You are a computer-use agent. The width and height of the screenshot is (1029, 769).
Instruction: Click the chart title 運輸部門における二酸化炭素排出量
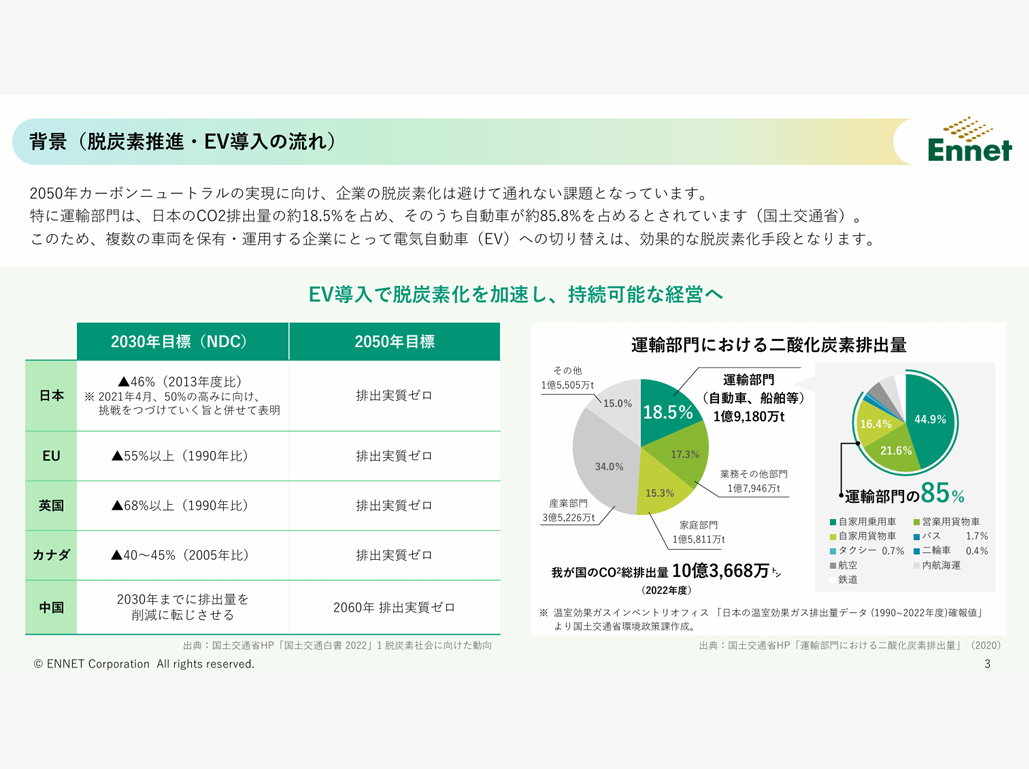[768, 344]
